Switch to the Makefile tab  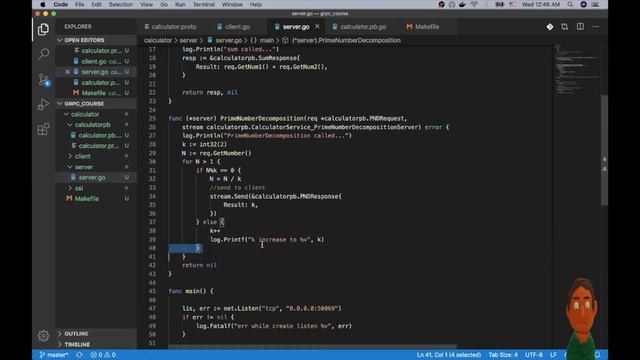pyautogui.click(x=423, y=27)
